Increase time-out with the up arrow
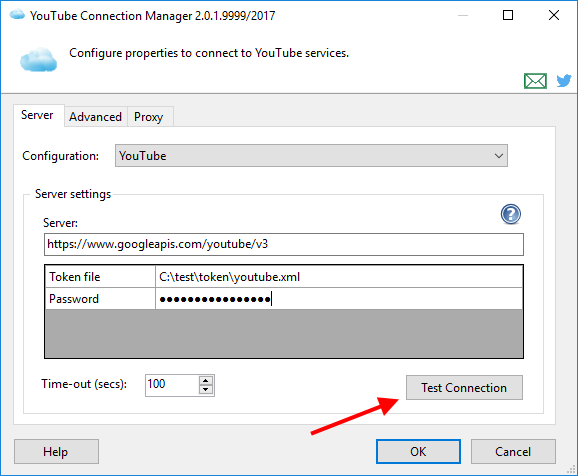 (206, 381)
